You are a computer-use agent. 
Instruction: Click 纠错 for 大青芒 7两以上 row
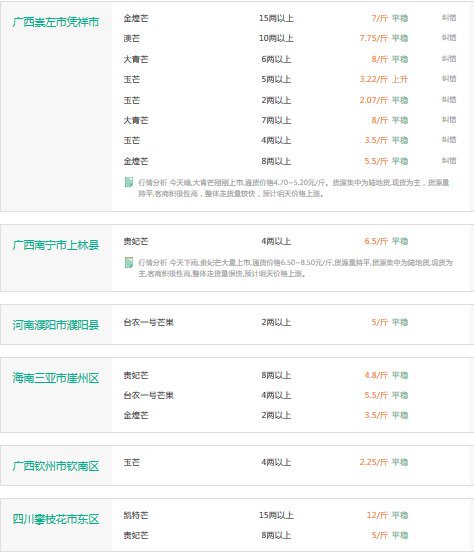(449, 120)
